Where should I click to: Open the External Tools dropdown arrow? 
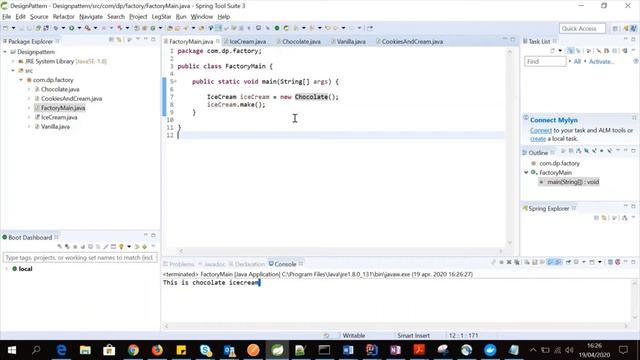click(x=96, y=28)
